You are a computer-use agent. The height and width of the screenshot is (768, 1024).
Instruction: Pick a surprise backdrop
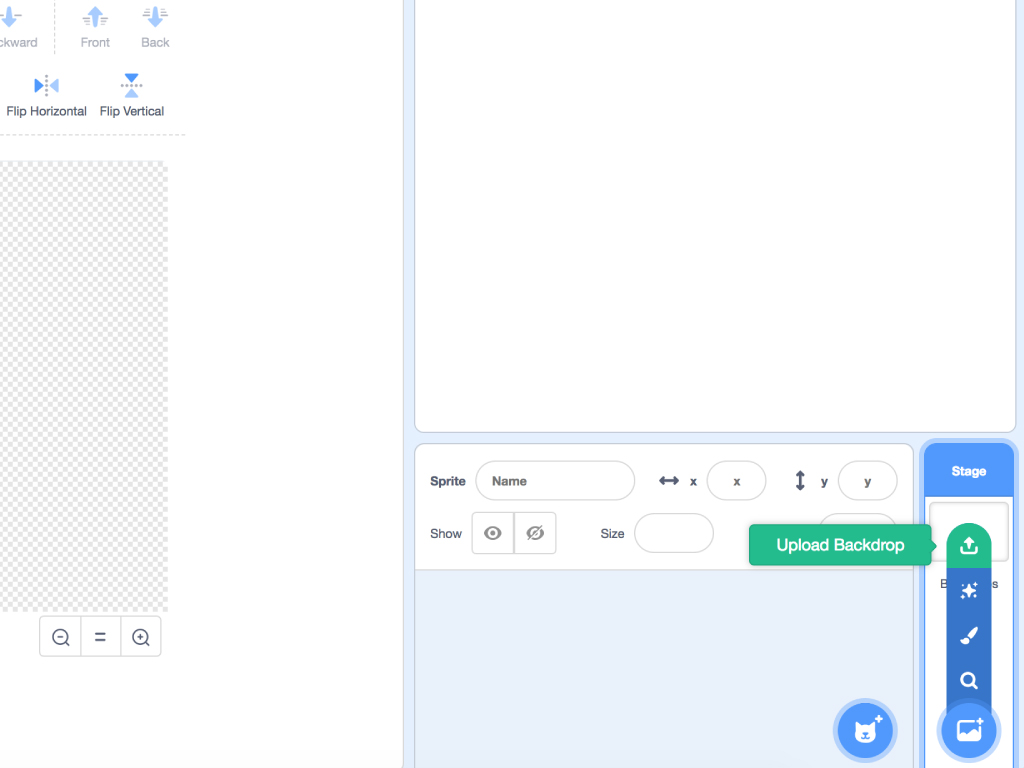[968, 590]
